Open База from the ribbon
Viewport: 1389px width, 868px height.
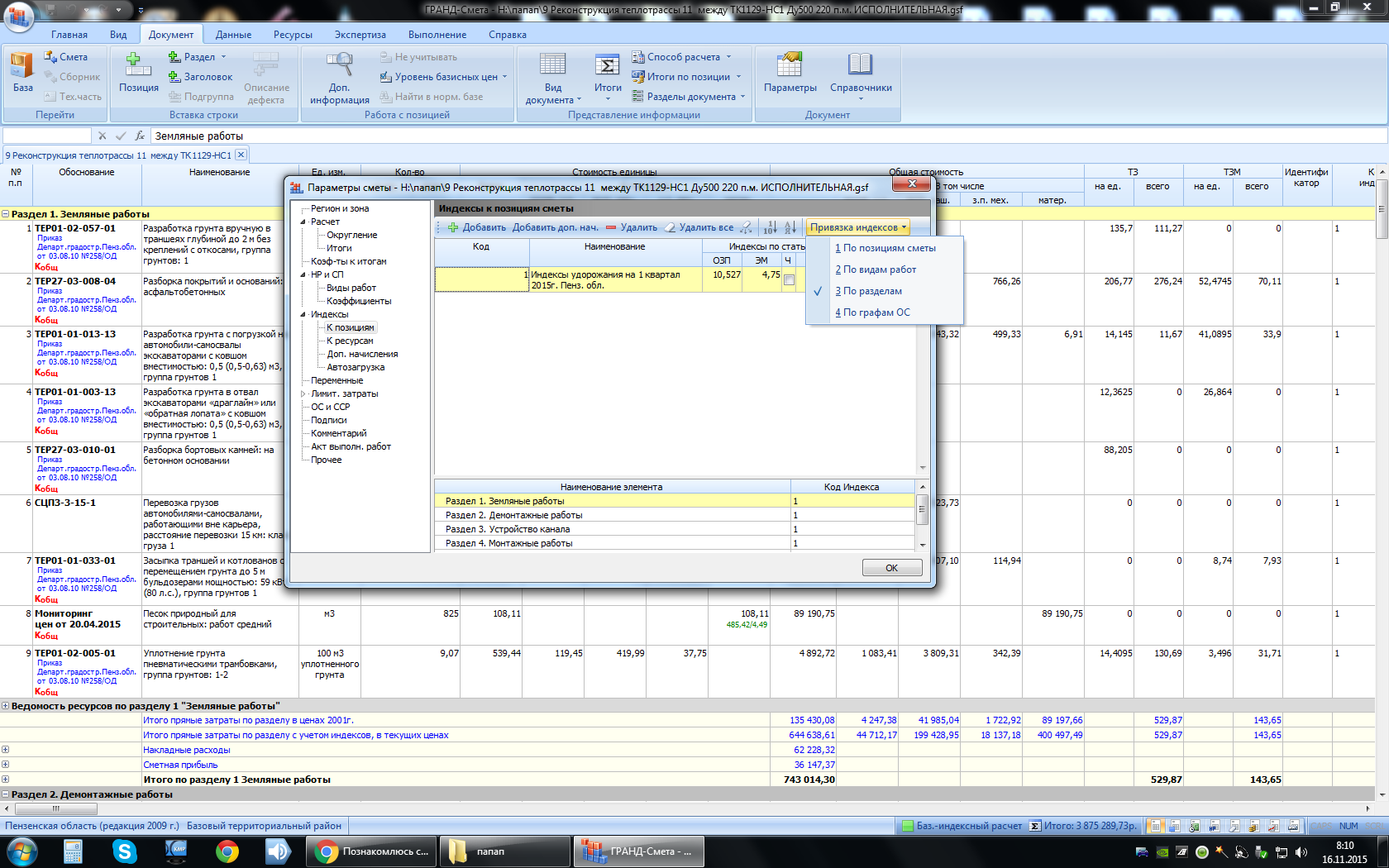pyautogui.click(x=22, y=72)
